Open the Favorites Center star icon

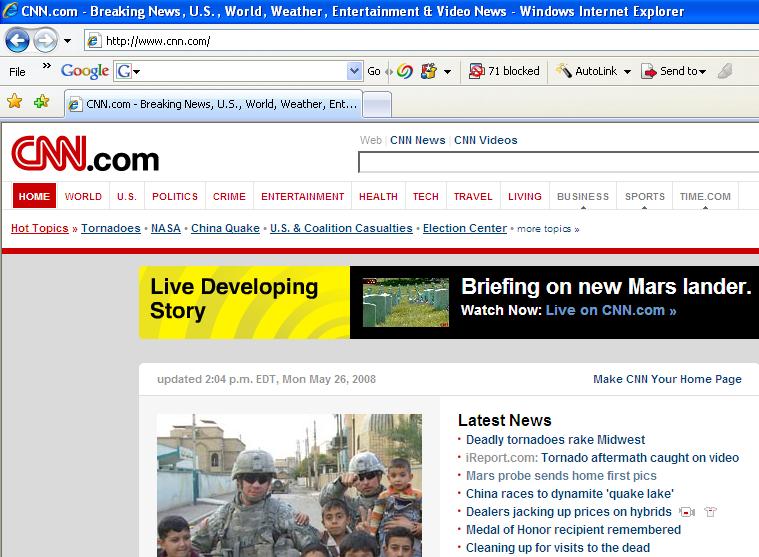tap(15, 102)
